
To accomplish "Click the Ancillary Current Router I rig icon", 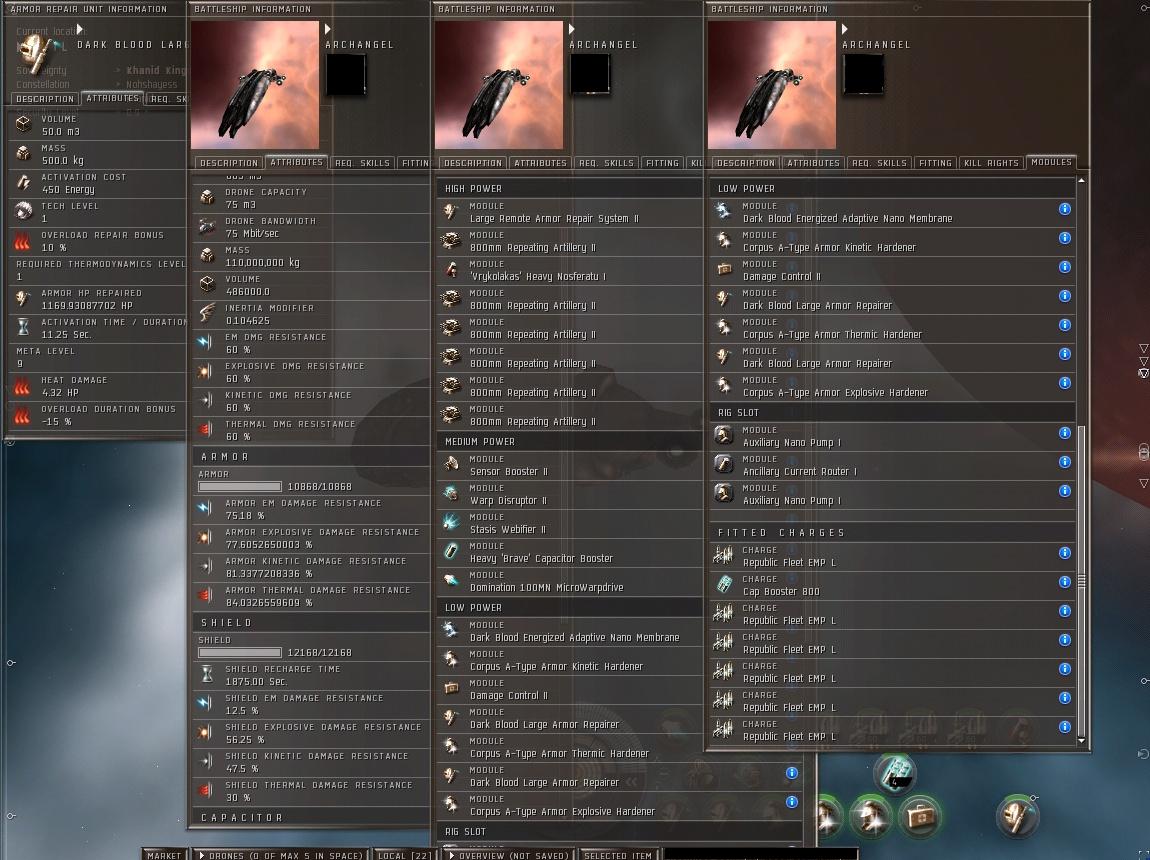I will (724, 465).
